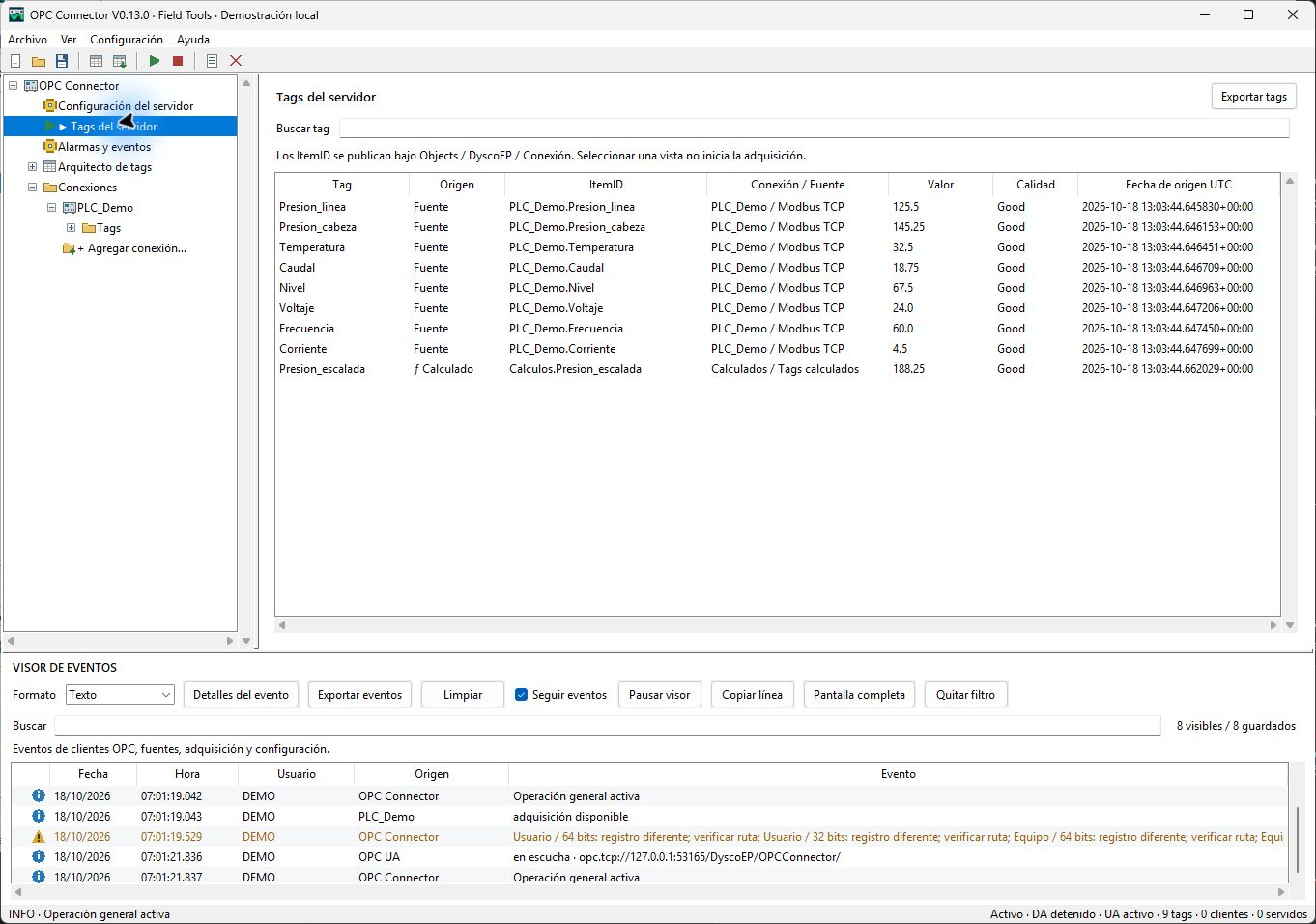Click the warning icon on the orange event row
This screenshot has width=1316, height=924.
39,836
